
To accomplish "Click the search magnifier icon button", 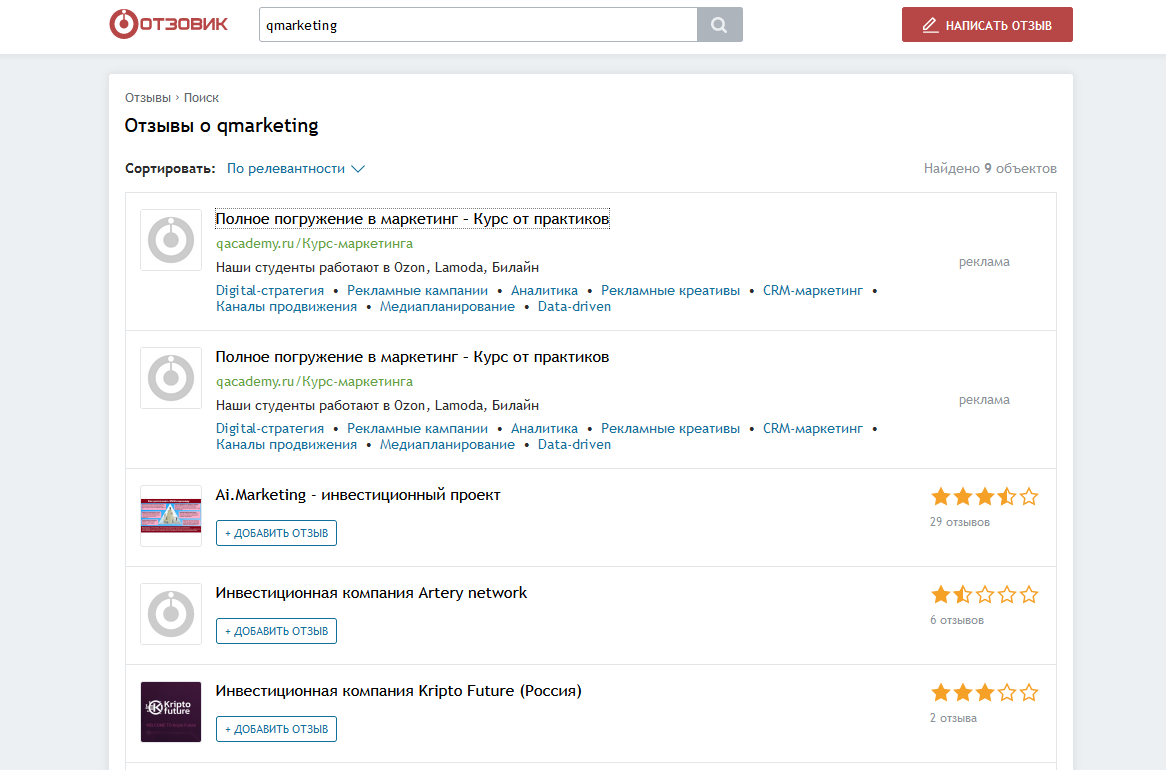I will (719, 25).
